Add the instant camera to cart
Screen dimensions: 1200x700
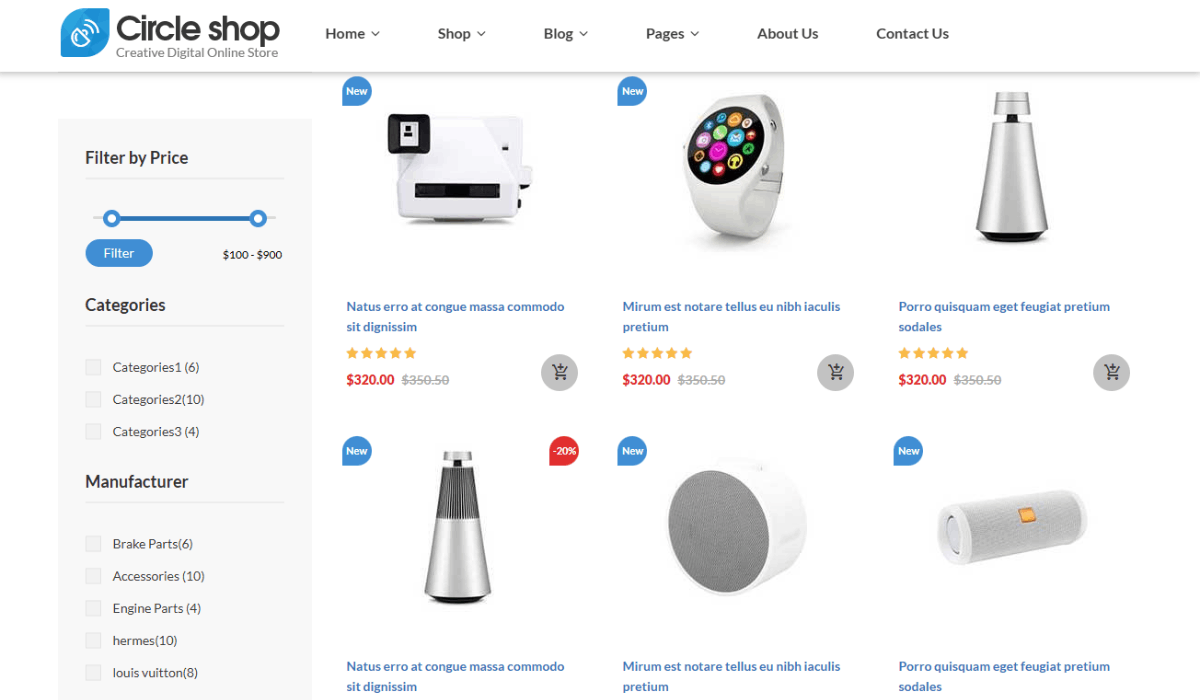[x=560, y=373]
